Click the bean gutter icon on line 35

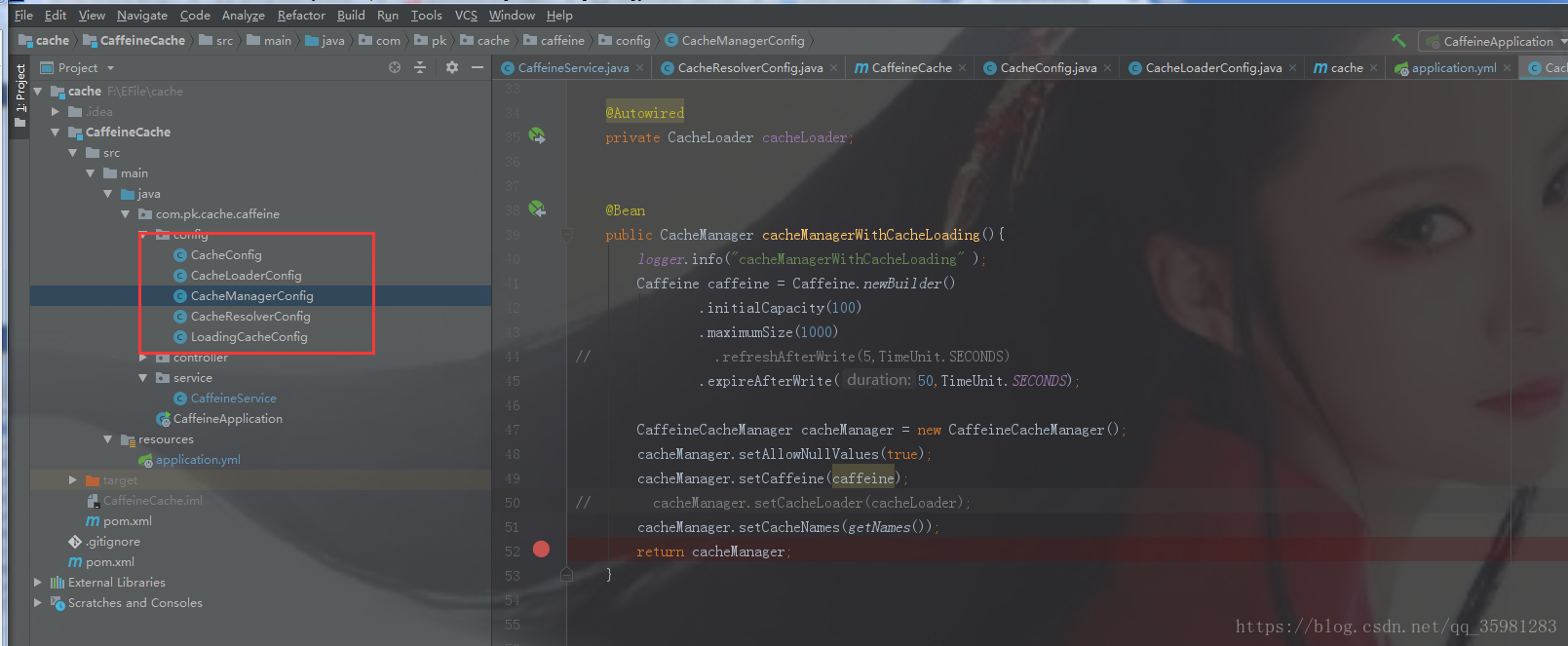click(537, 136)
